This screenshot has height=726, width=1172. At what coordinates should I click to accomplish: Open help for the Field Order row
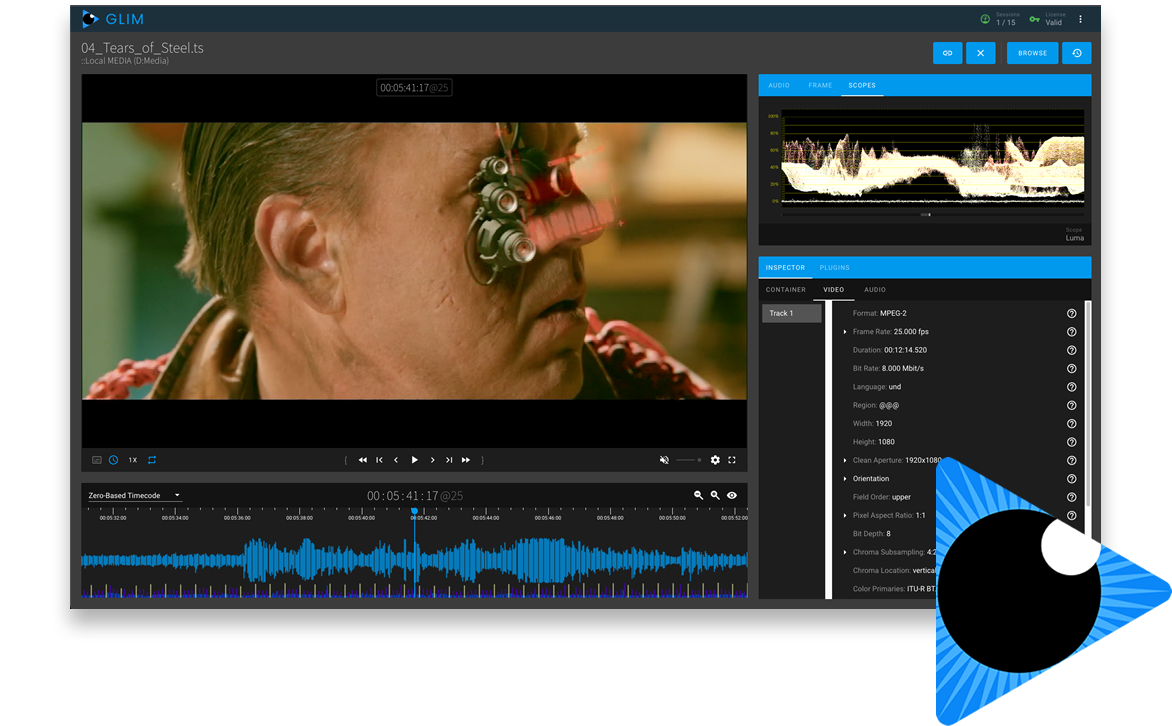[x=1071, y=497]
